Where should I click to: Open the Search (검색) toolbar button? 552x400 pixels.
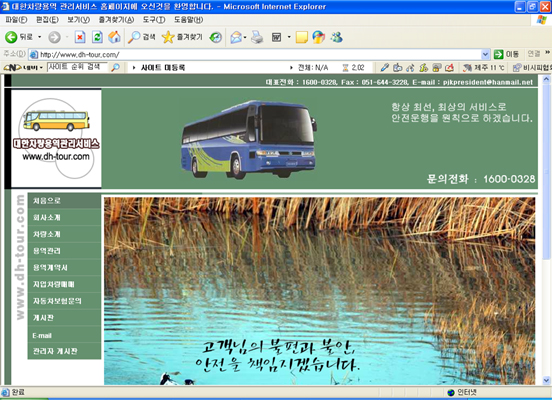(142, 37)
